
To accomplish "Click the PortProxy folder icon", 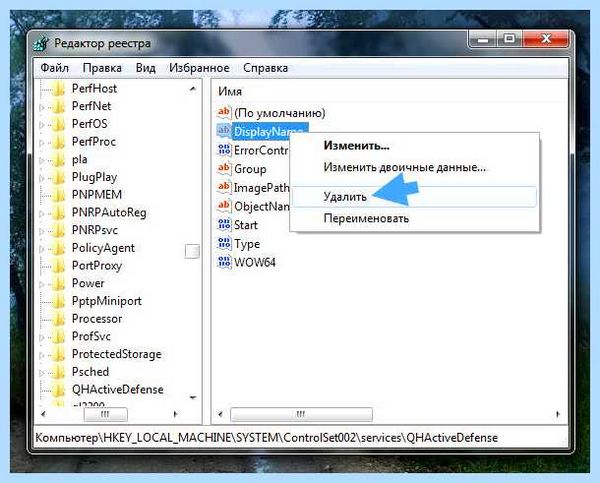I will [59, 265].
